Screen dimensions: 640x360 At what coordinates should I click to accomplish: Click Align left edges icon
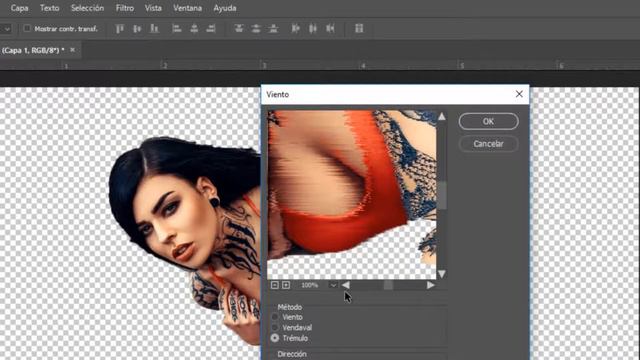tap(176, 29)
